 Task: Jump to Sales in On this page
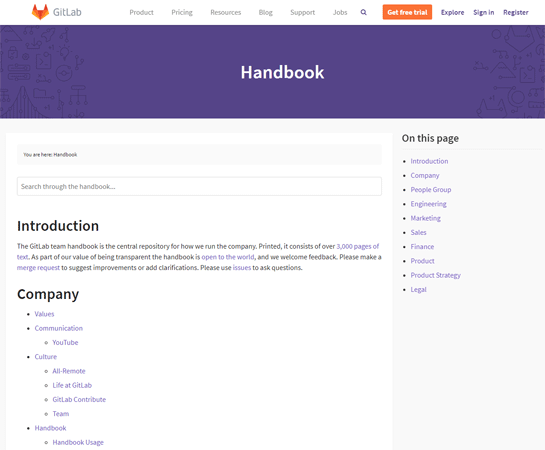[418, 232]
